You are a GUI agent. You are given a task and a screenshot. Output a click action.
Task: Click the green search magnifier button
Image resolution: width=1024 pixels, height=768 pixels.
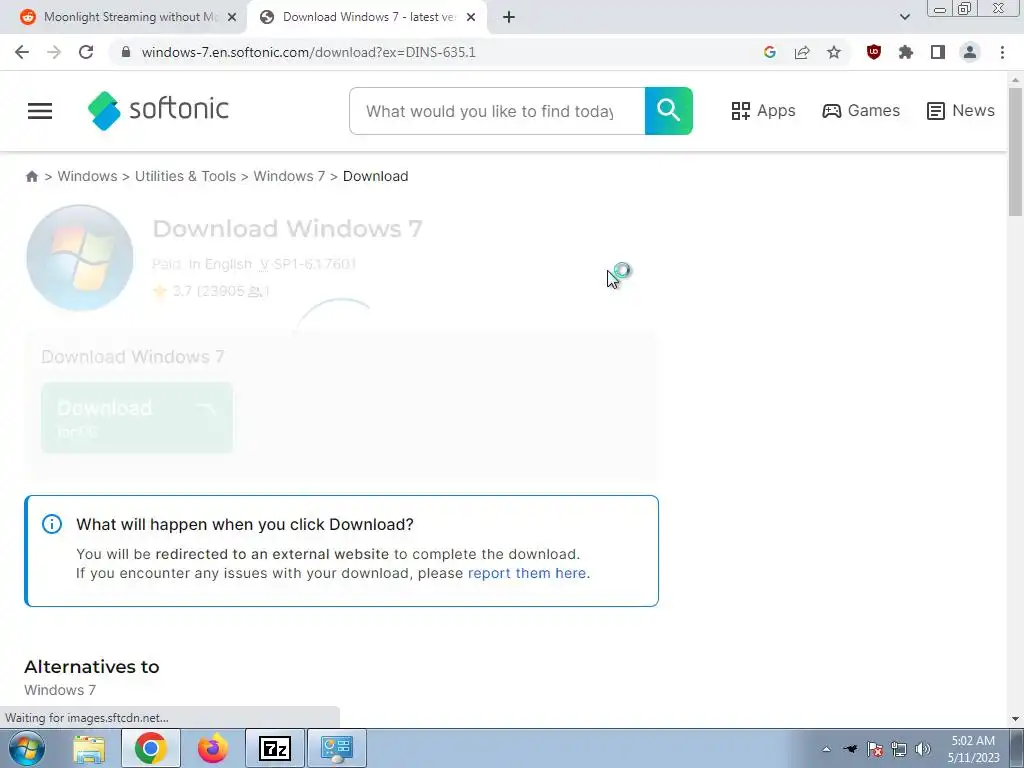pyautogui.click(x=668, y=111)
